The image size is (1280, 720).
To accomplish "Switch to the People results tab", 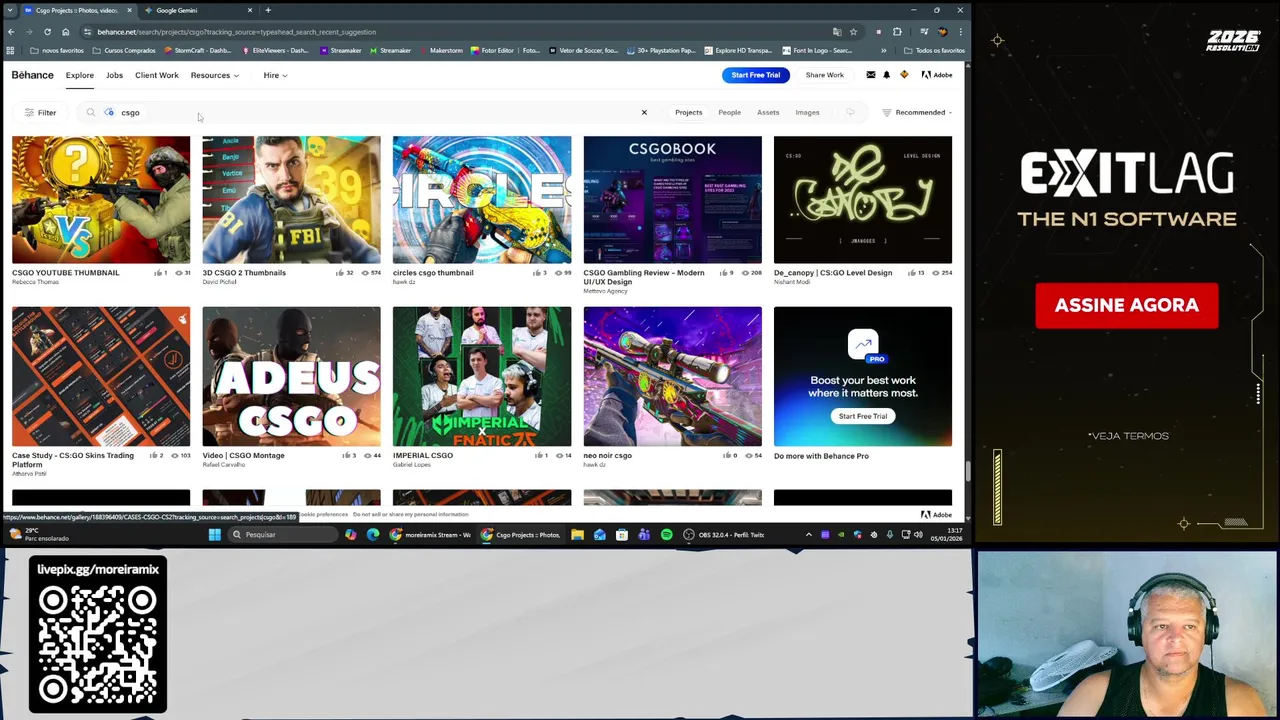I will [x=729, y=112].
